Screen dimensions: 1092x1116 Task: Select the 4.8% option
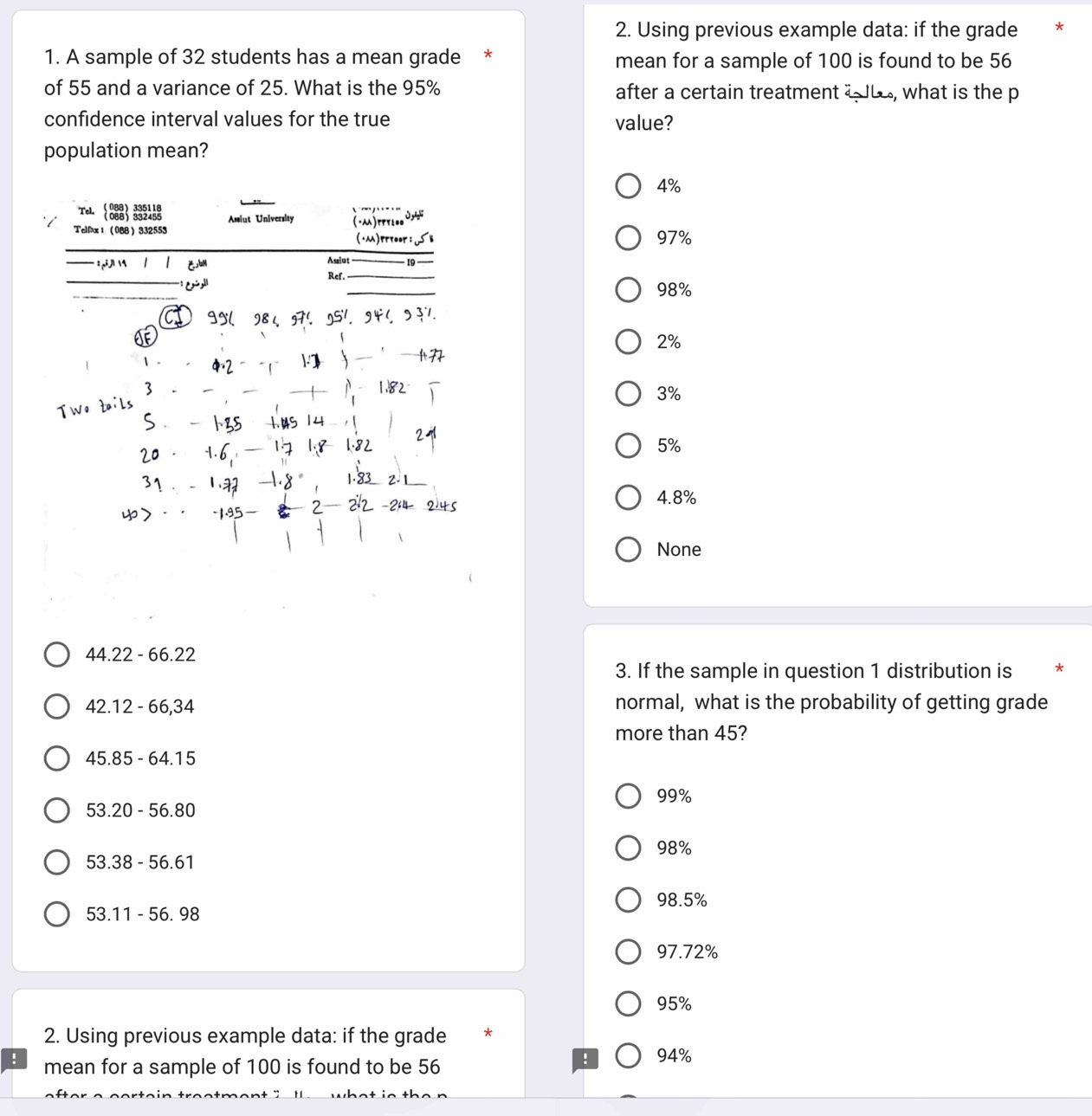(x=628, y=498)
